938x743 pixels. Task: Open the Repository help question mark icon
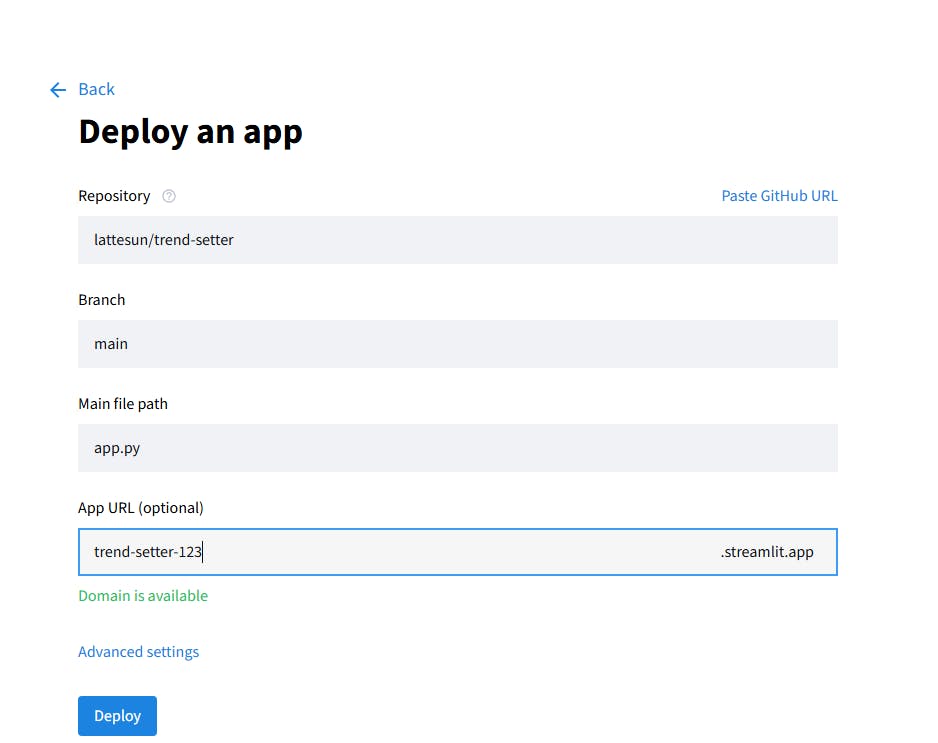[x=169, y=196]
